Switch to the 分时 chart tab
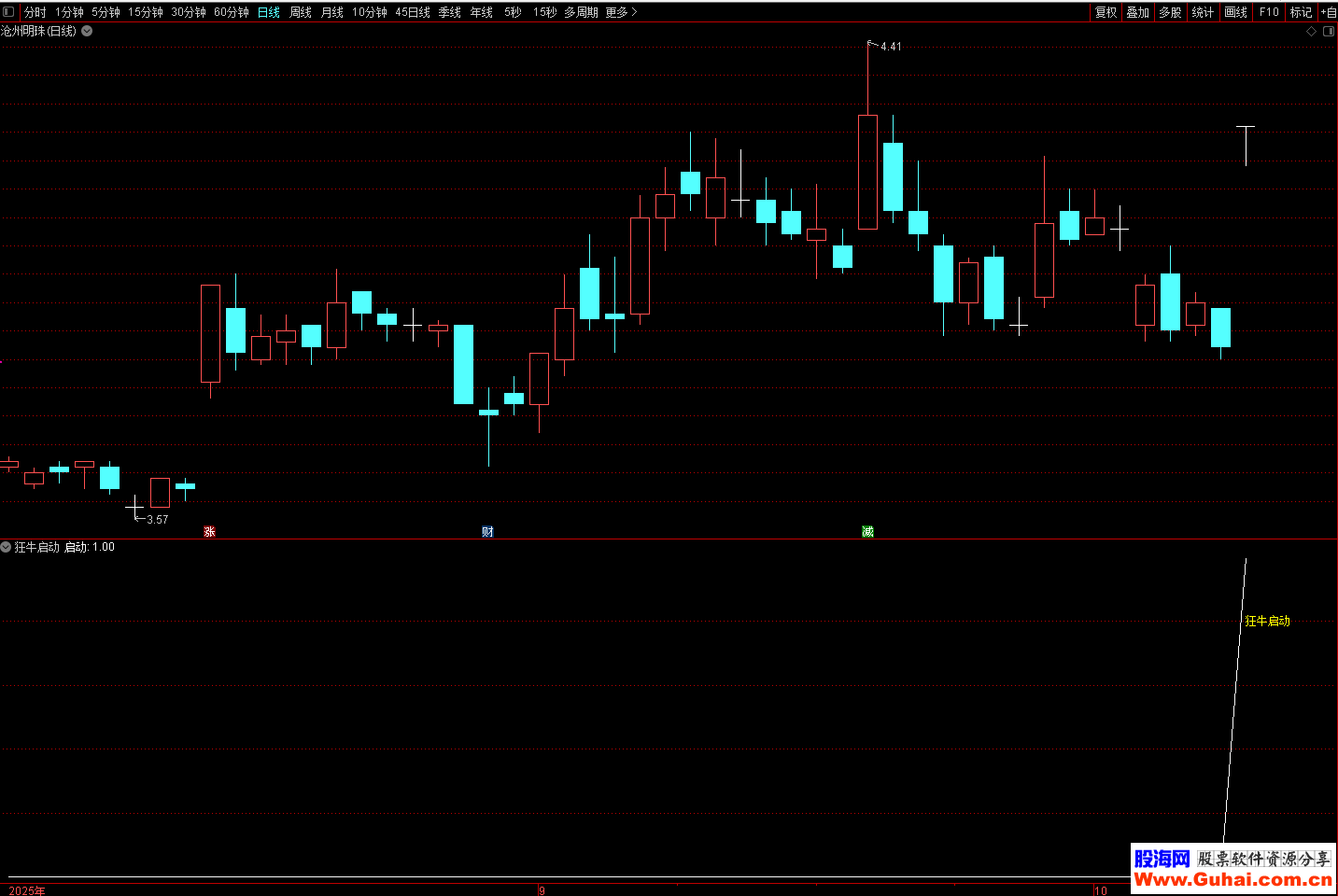The image size is (1338, 896). [x=35, y=12]
